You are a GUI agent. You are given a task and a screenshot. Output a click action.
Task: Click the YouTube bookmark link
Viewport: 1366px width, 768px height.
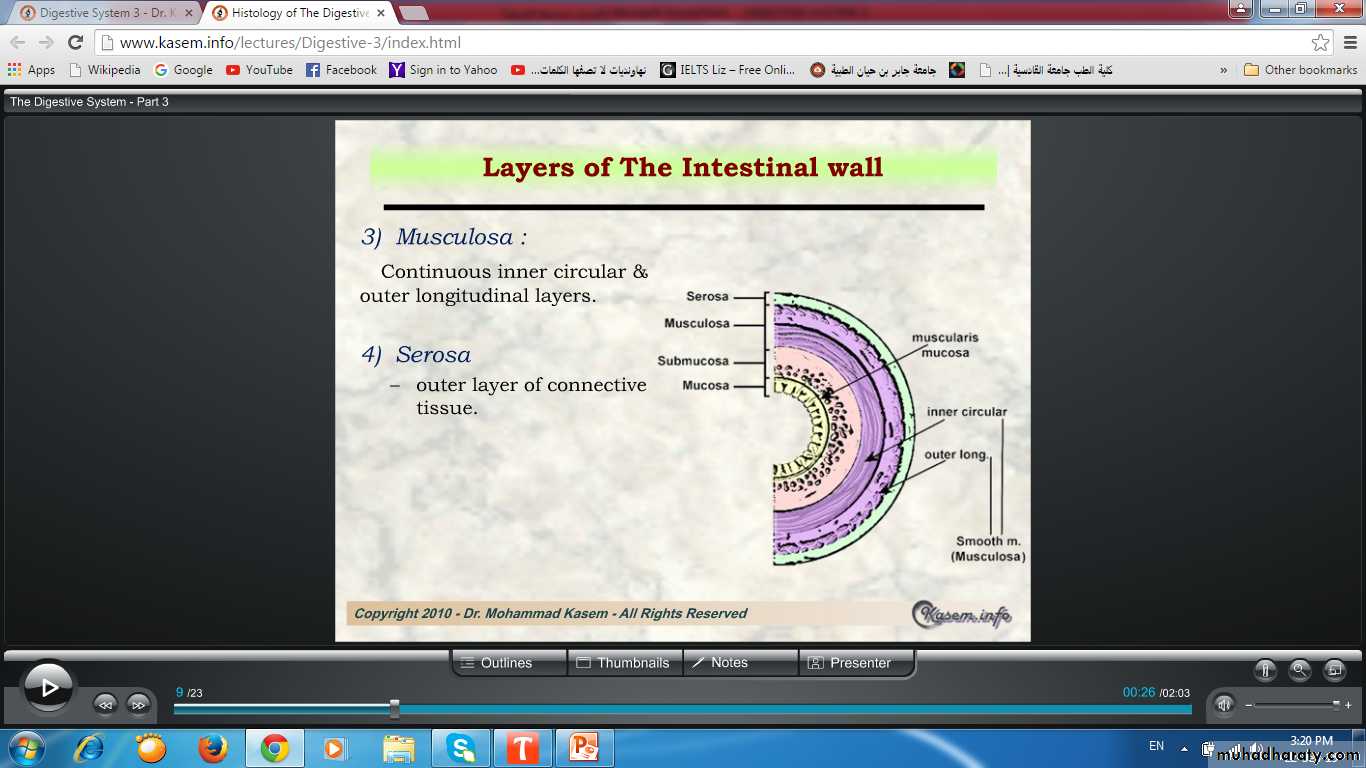pyautogui.click(x=259, y=70)
